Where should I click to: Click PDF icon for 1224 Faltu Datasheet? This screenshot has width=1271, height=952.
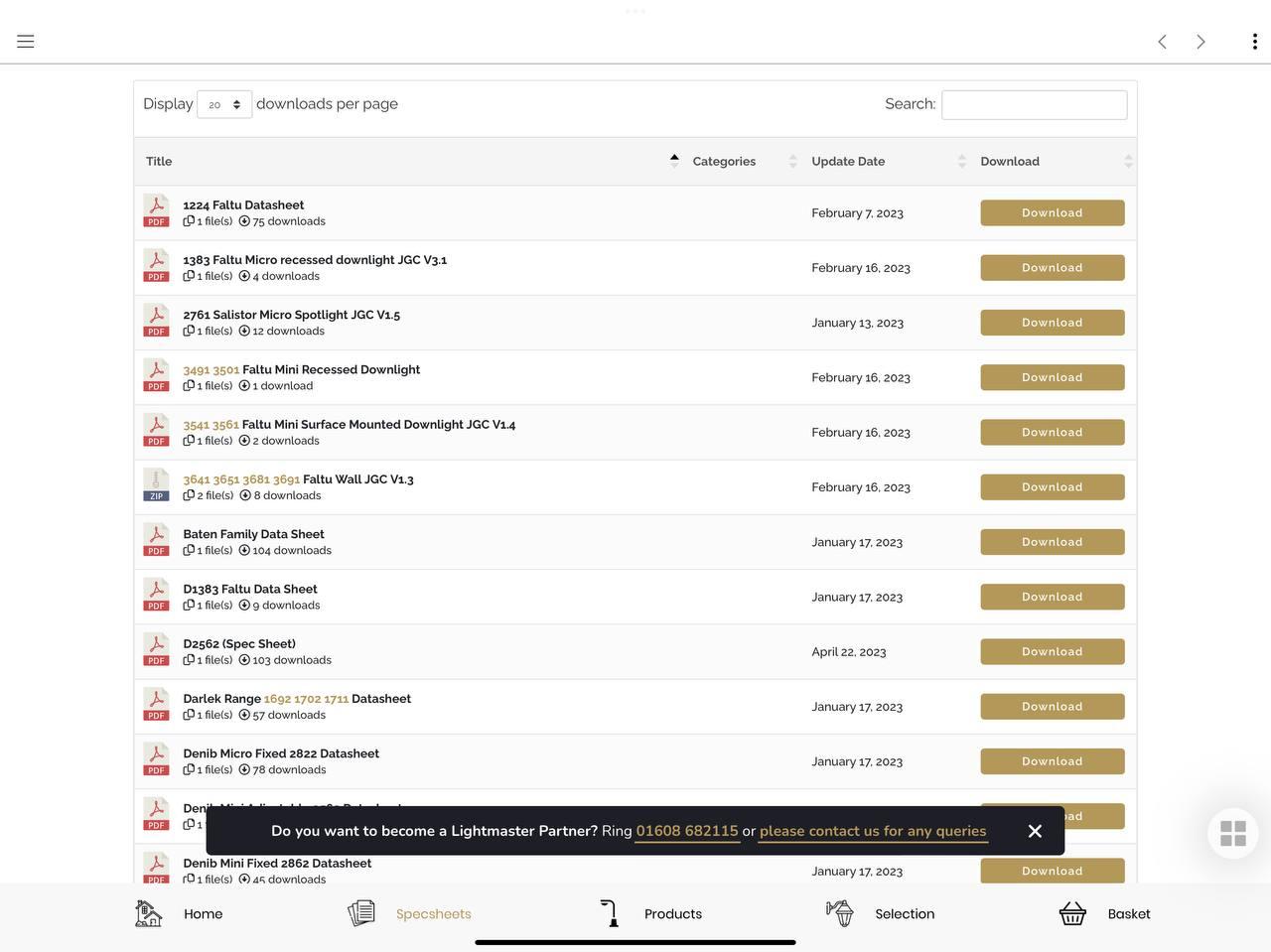point(156,210)
